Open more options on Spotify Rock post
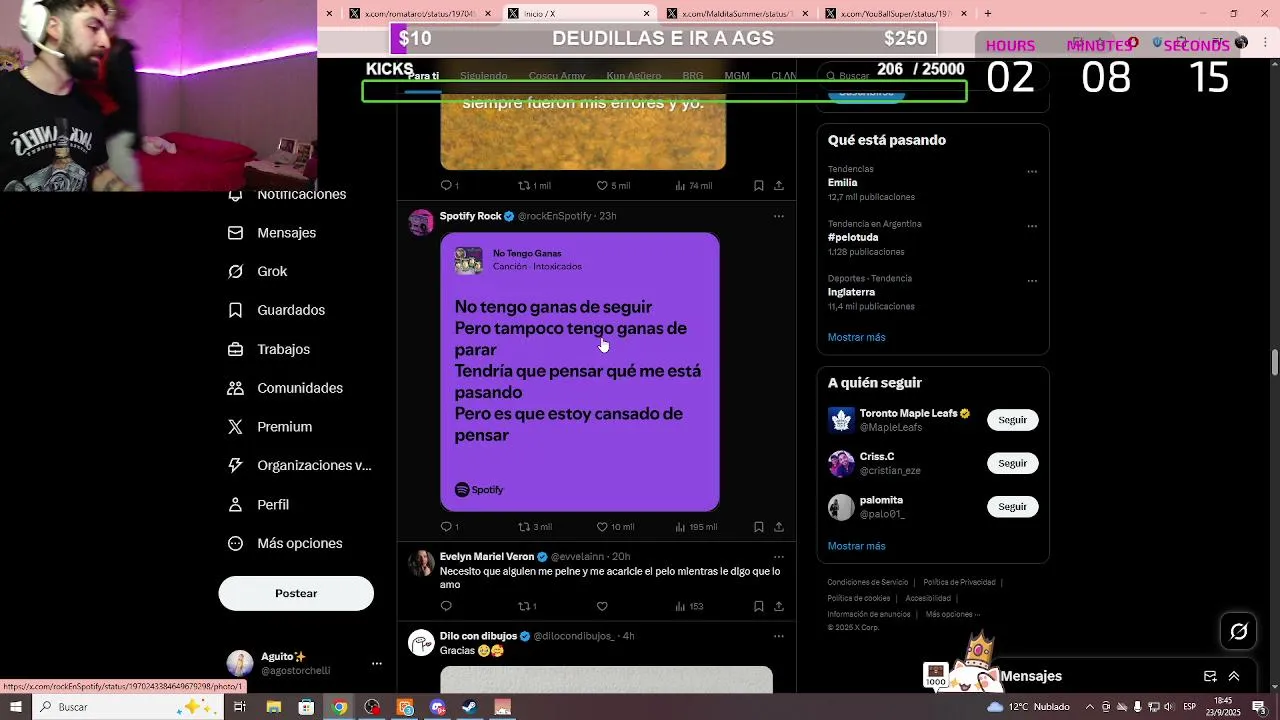The width and height of the screenshot is (1280, 720). click(778, 216)
